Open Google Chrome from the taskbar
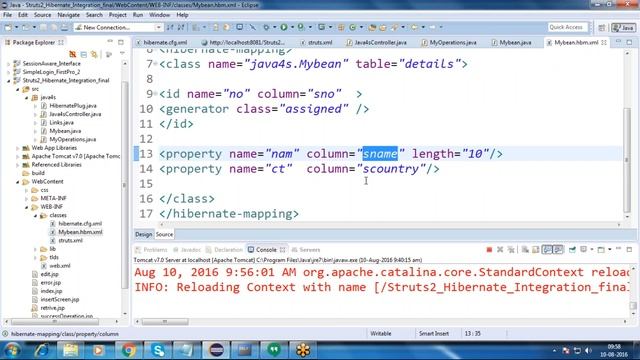The height and width of the screenshot is (360, 640). [x=129, y=350]
